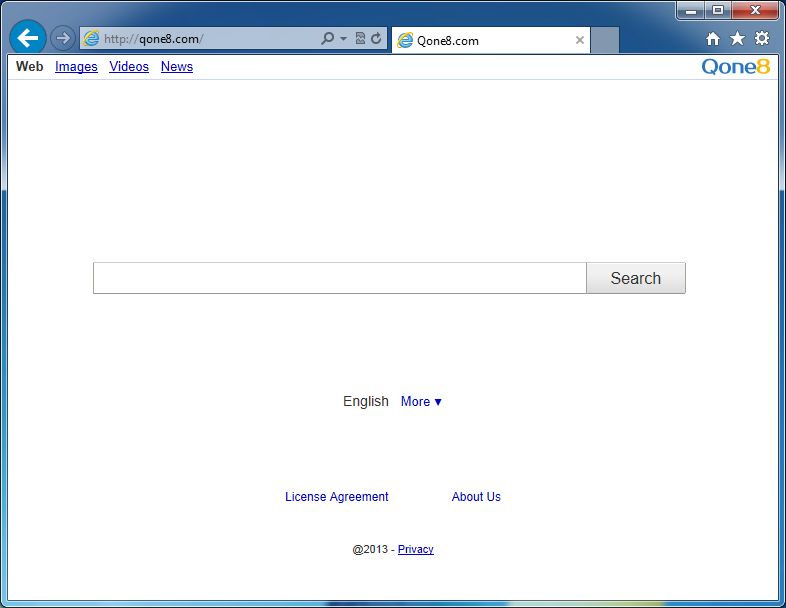Viewport: 786px width, 608px height.
Task: Open the Videos link
Action: coord(129,67)
